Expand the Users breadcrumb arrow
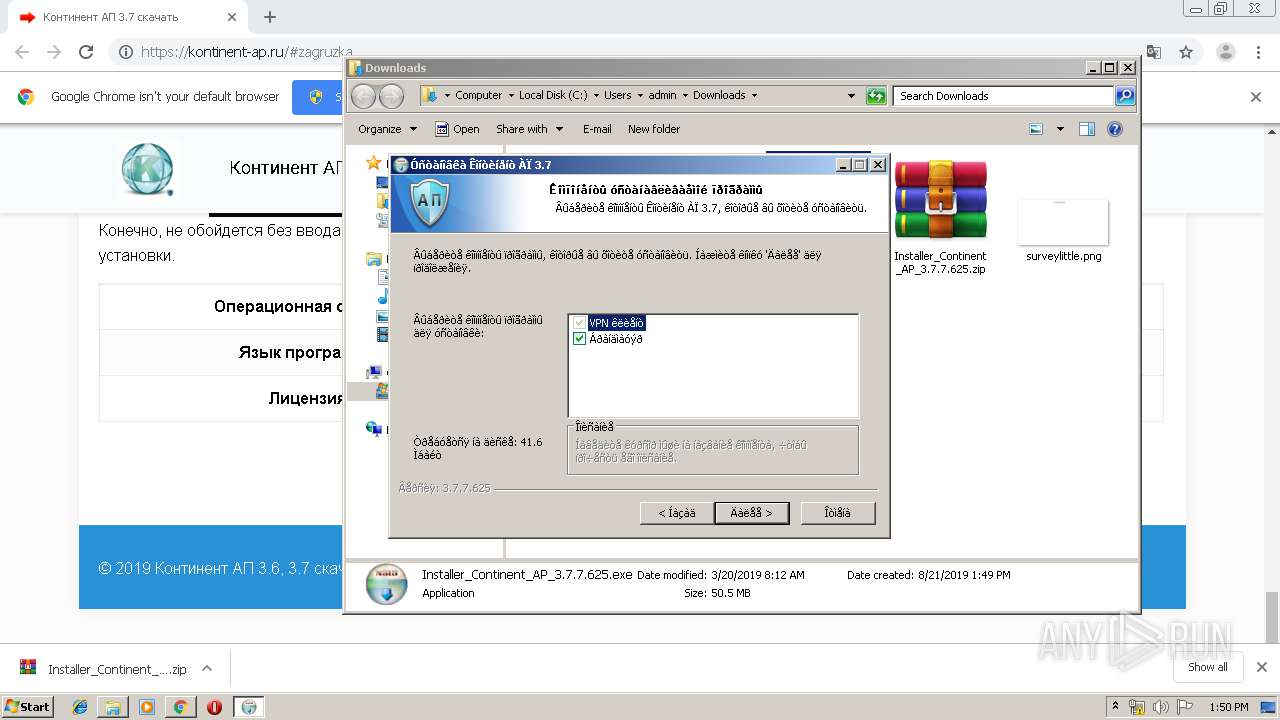The height and width of the screenshot is (720, 1280). (640, 96)
